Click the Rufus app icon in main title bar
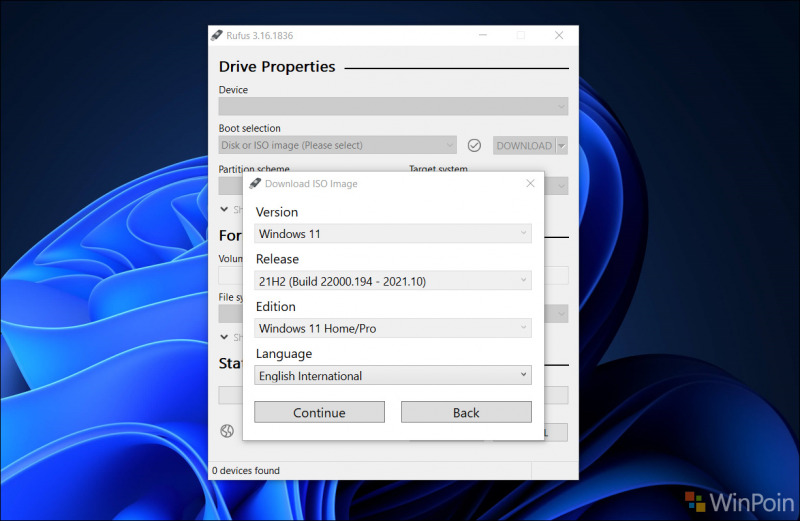800x521 pixels. tap(217, 35)
